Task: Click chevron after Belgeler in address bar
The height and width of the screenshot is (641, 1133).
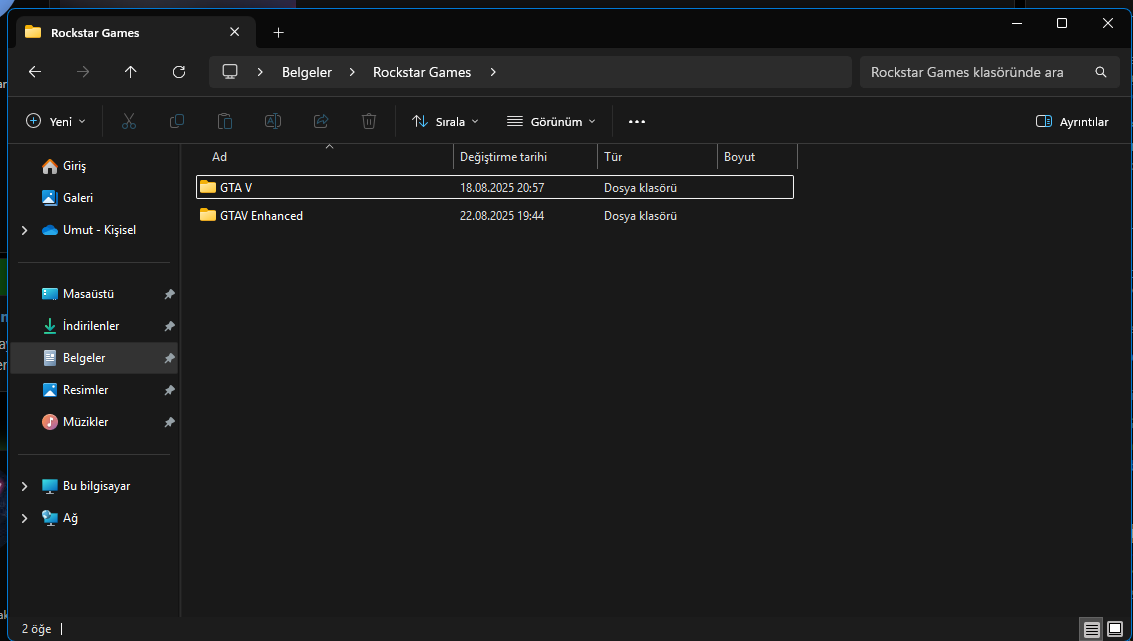Action: [x=352, y=72]
